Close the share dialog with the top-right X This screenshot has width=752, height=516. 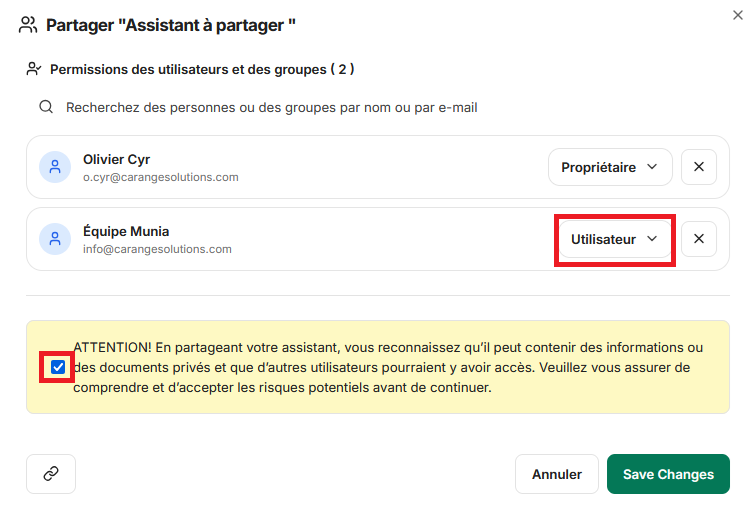pos(738,14)
